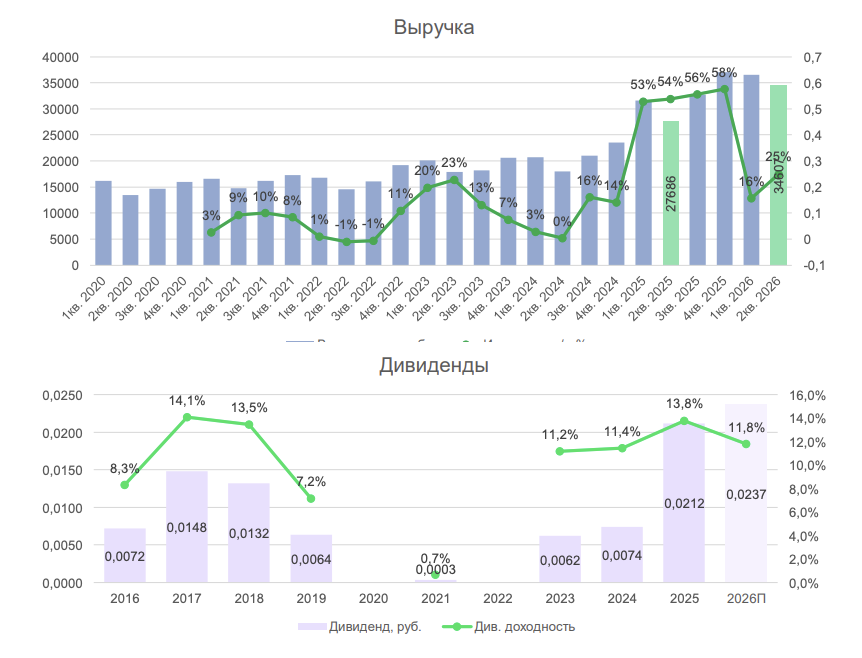The height and width of the screenshot is (658, 862).
Task: Select the 0,0212 dividend value
Action: [x=684, y=504]
